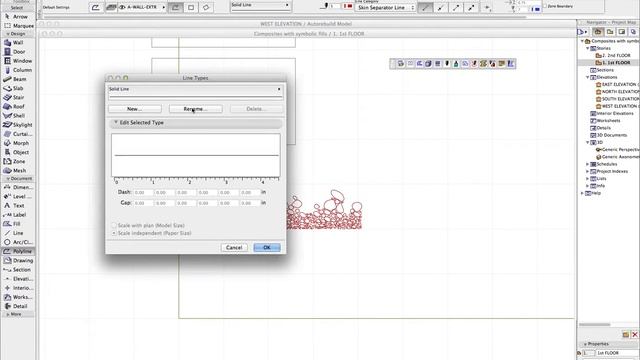Viewport: 640px width, 360px height.
Task: Open WEST ELEVATION in navigator
Action: point(618,106)
